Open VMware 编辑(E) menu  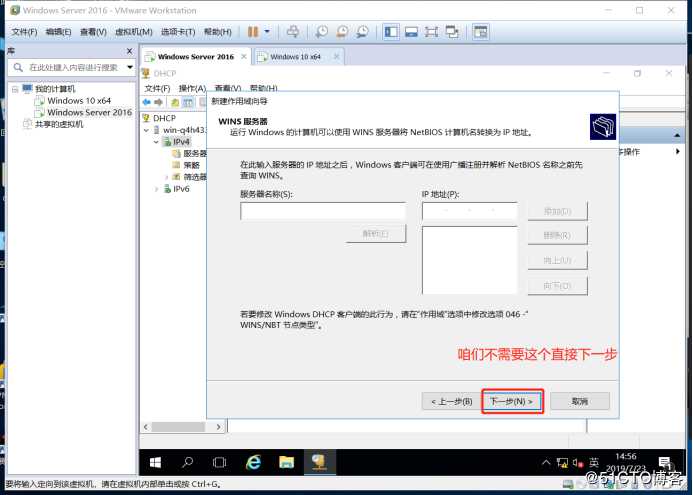[58, 32]
